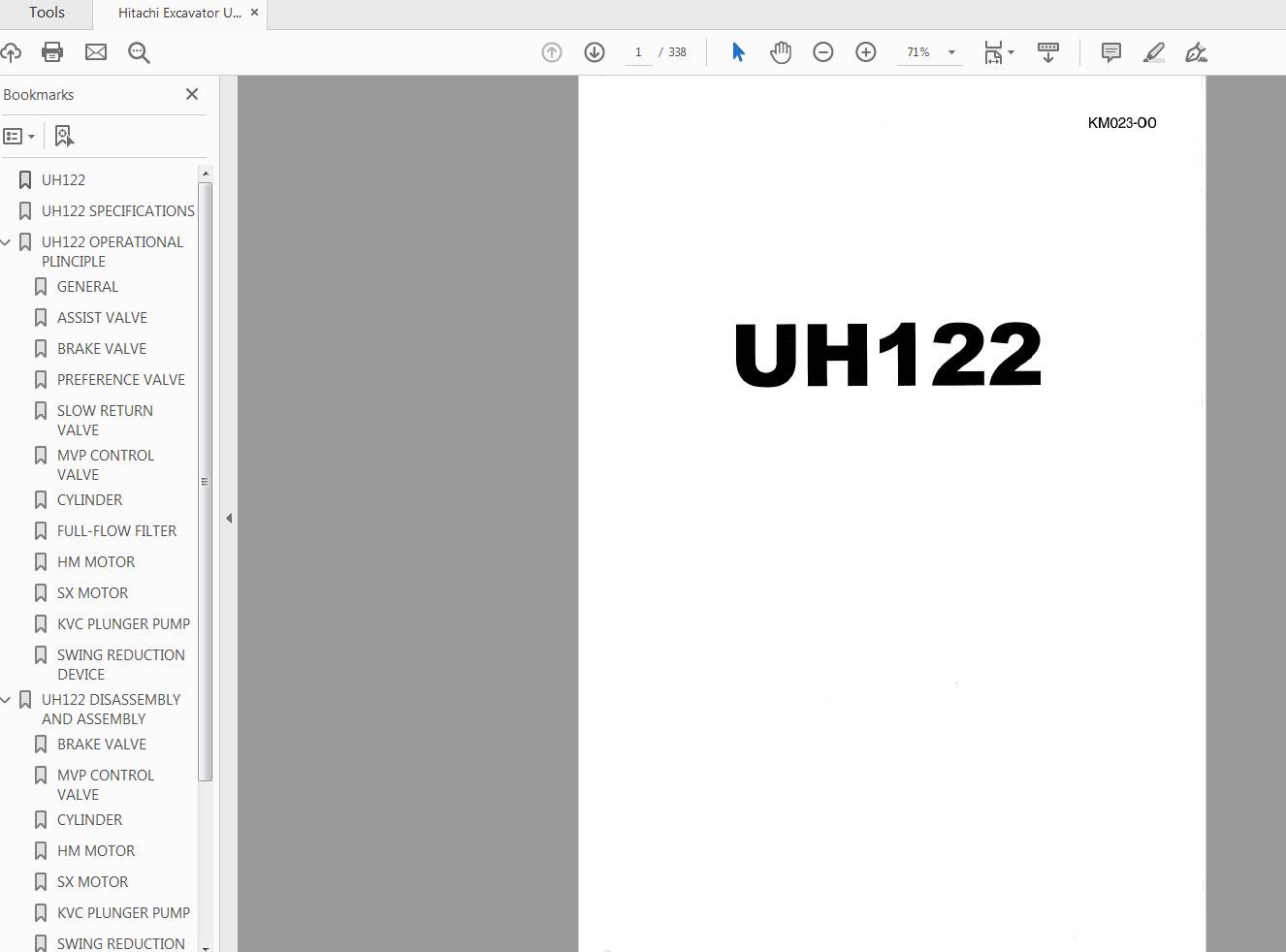This screenshot has height=952, width=1286.
Task: Click the UH122 title on the page
Action: [x=887, y=355]
